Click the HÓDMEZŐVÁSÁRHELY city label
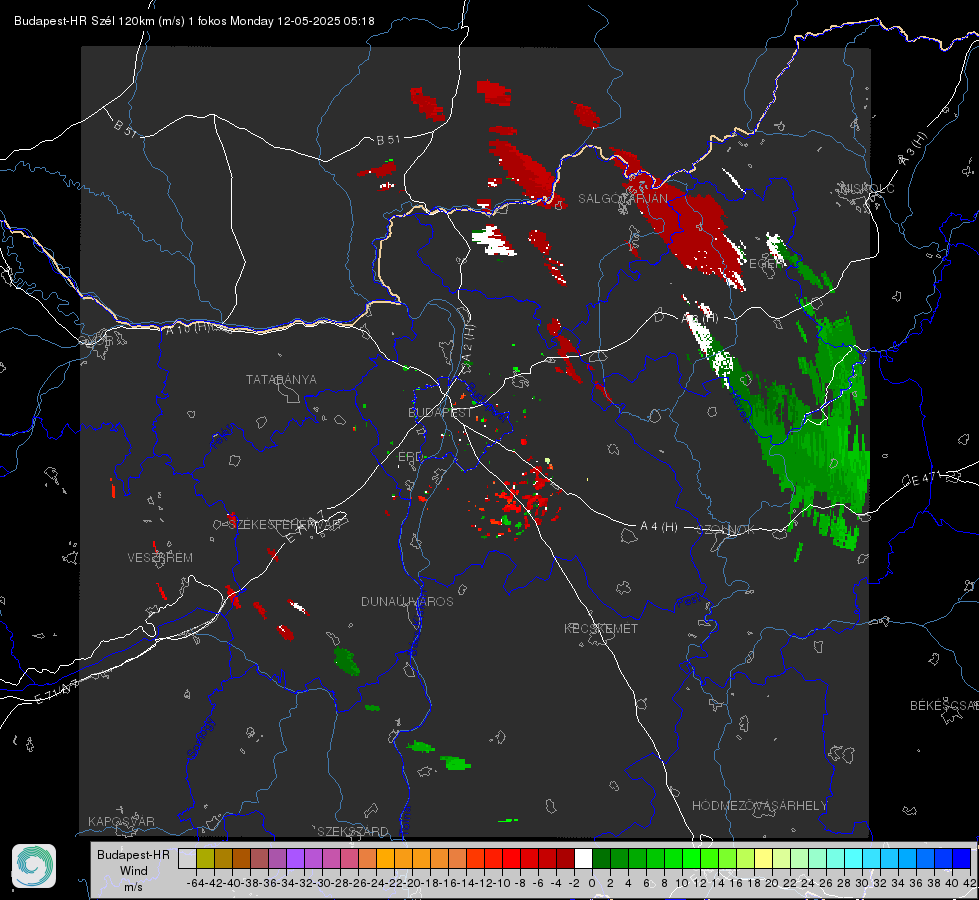979x900 pixels. pyautogui.click(x=759, y=805)
